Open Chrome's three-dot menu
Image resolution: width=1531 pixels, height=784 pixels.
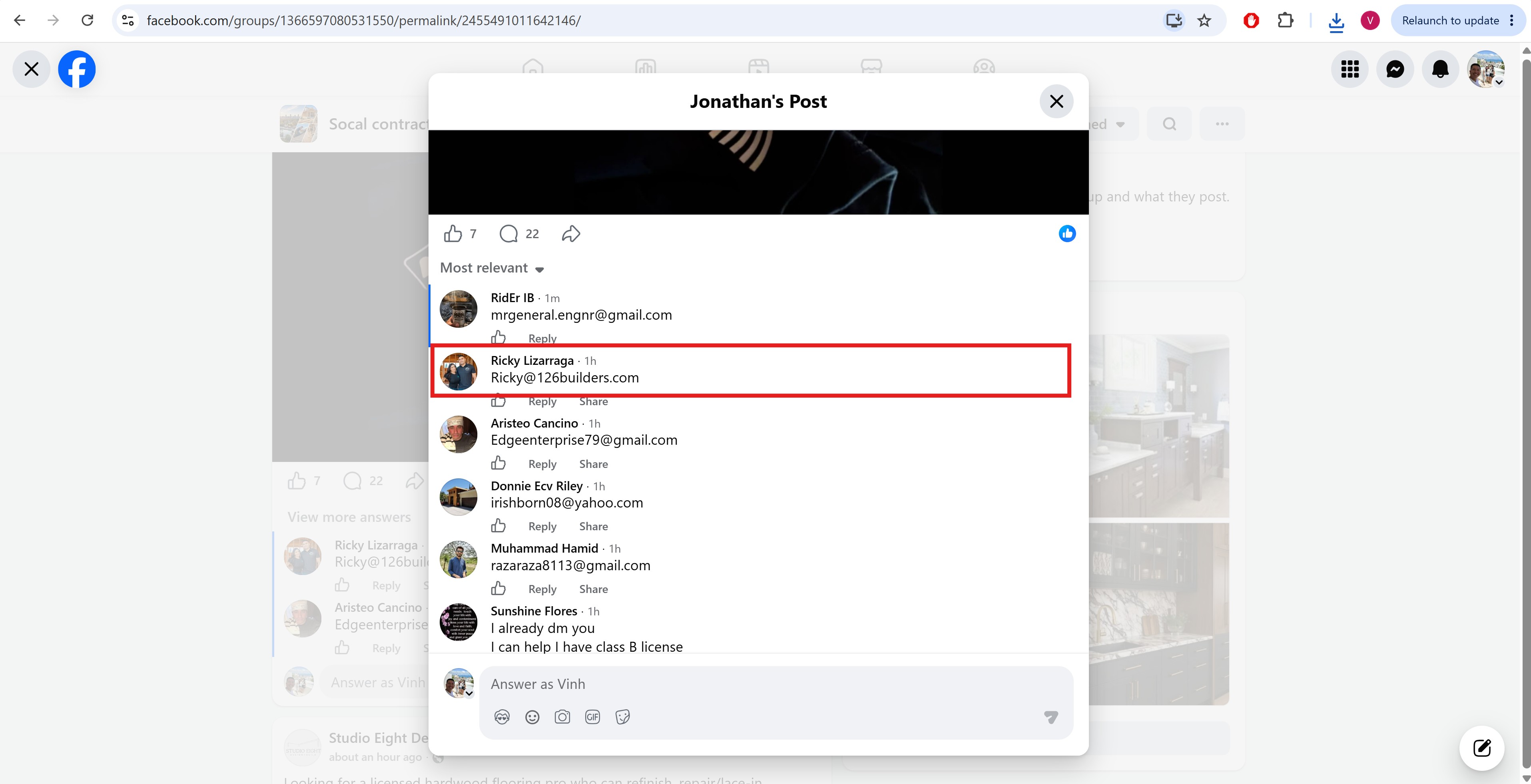pos(1512,21)
